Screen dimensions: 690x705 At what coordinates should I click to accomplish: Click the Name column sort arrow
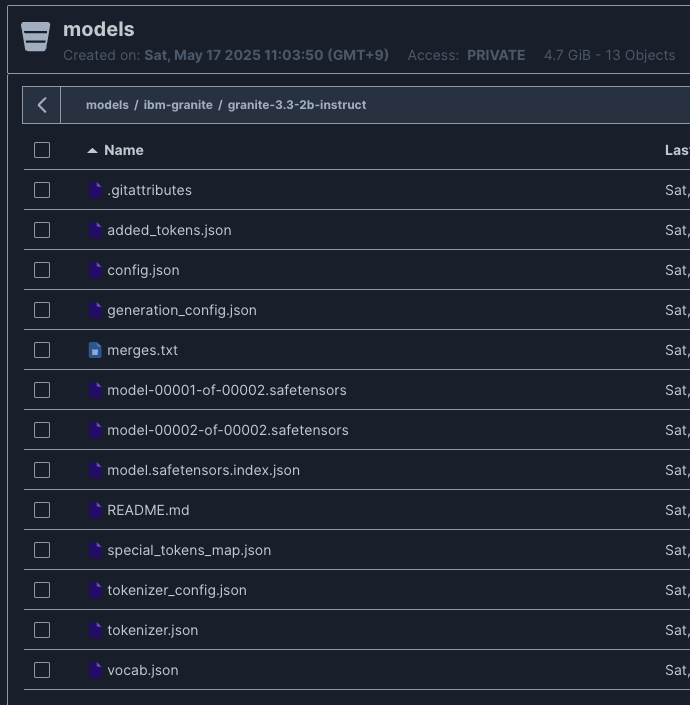pyautogui.click(x=92, y=150)
